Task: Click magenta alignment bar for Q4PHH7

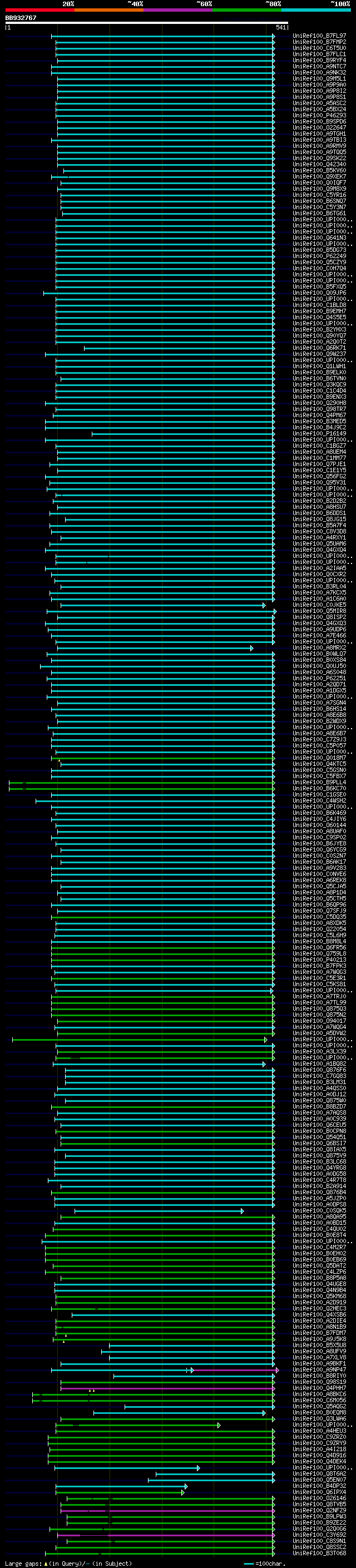Action: coord(167,1388)
